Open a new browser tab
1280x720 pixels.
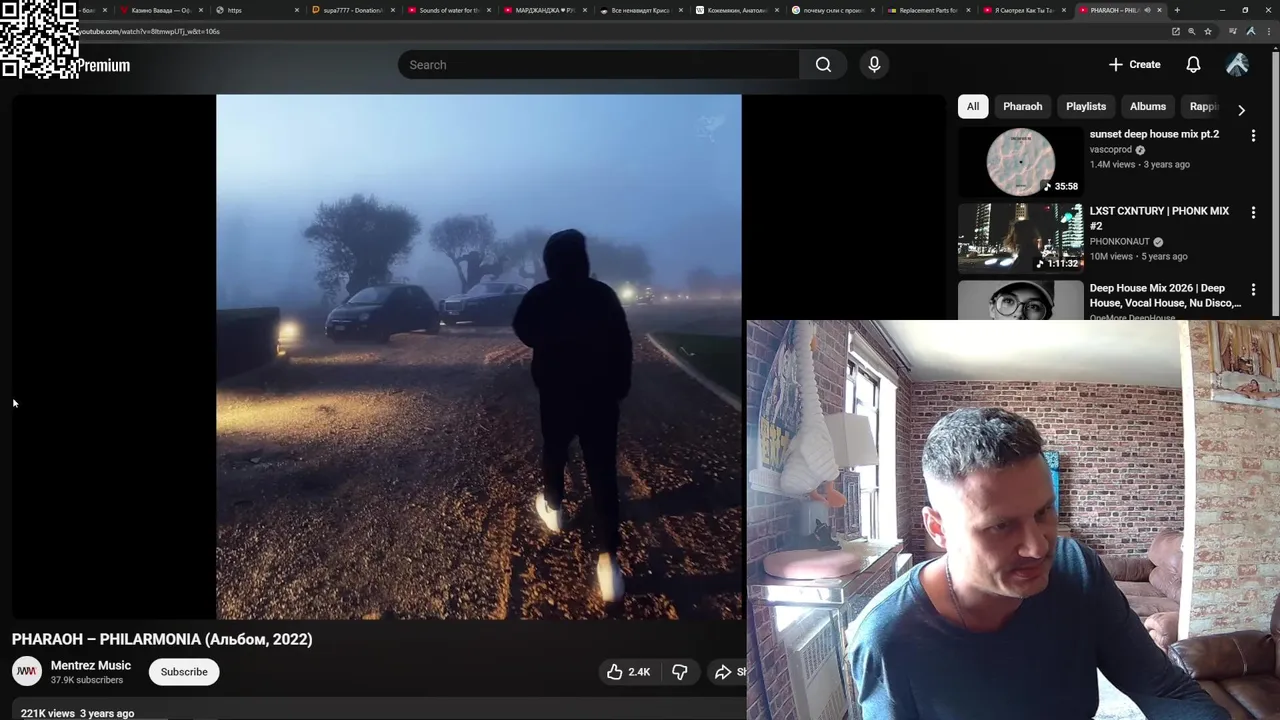point(1177,10)
